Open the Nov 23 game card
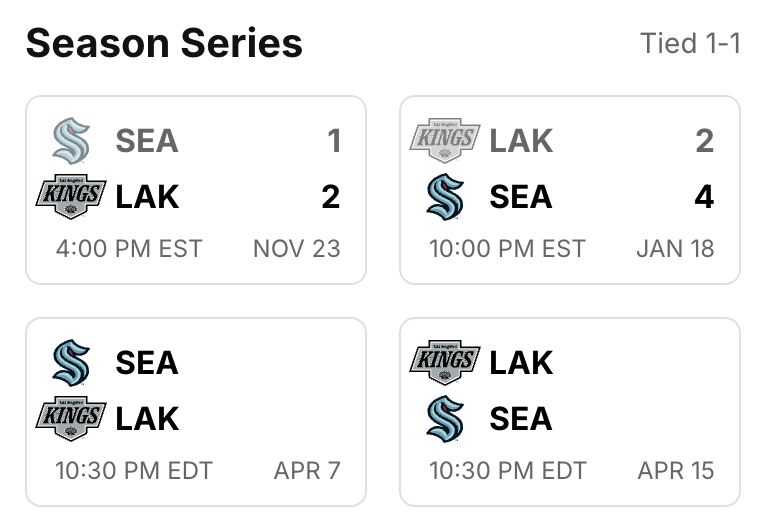The image size is (770, 528). tap(196, 190)
